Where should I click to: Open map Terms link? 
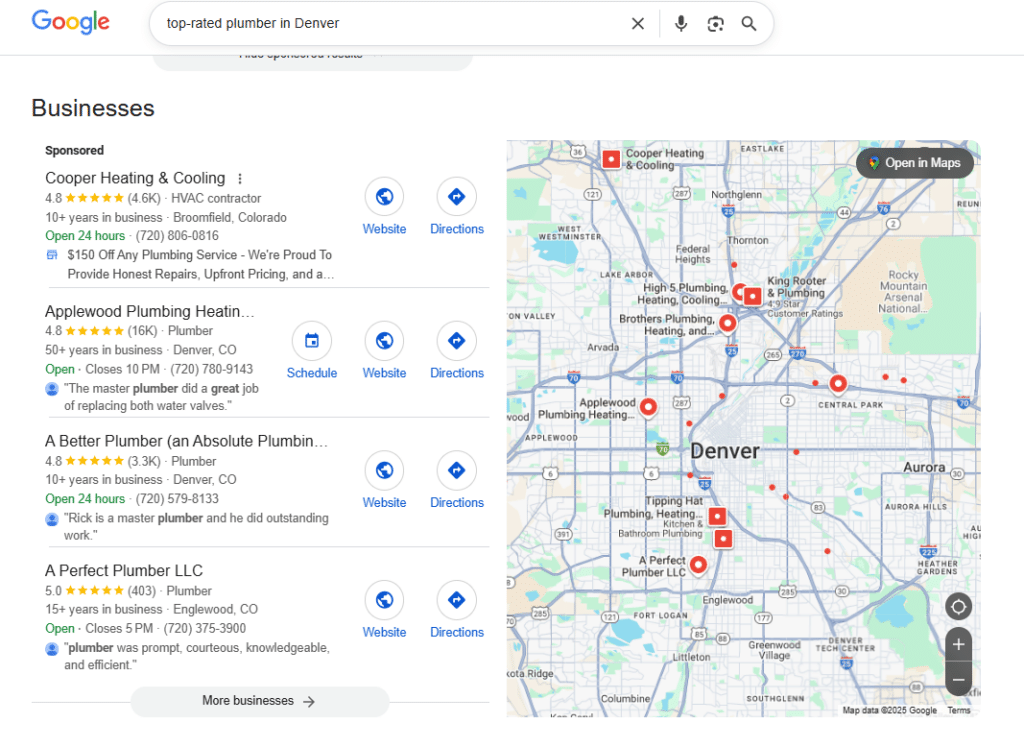click(959, 710)
